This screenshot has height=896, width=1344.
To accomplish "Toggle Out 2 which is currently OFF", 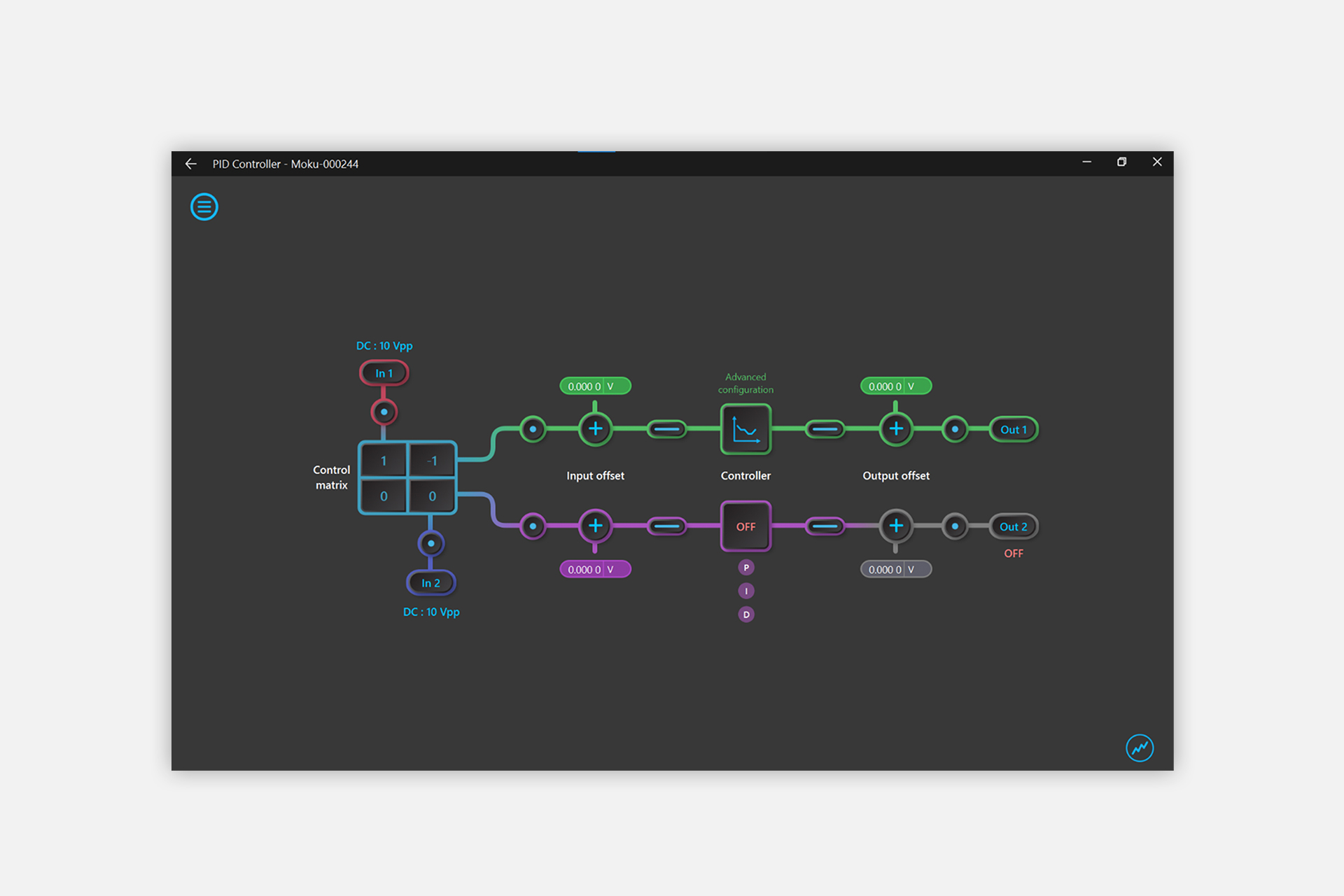I will point(1013,526).
